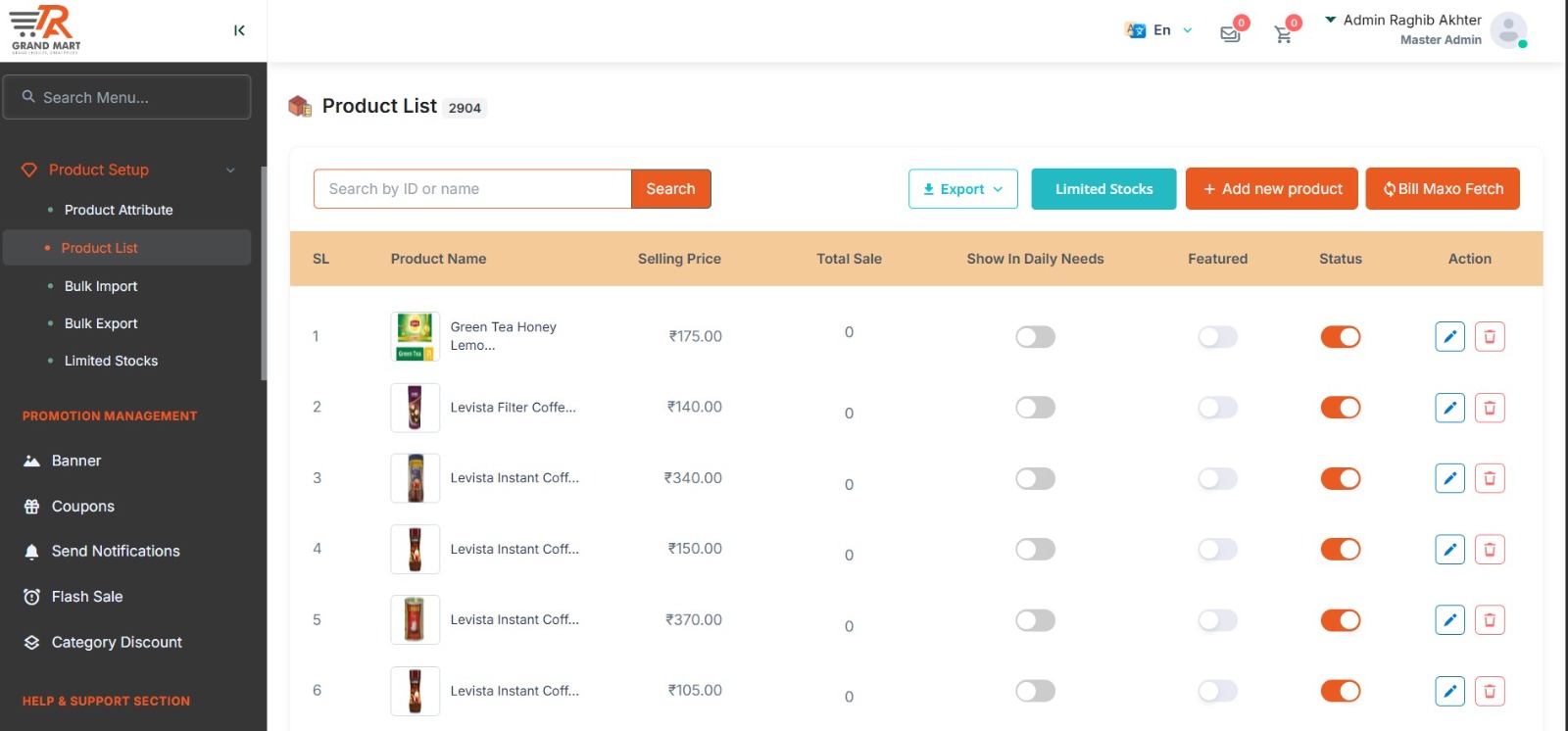Click the trash icon for row 4
The height and width of the screenshot is (731, 1568).
coord(1490,550)
